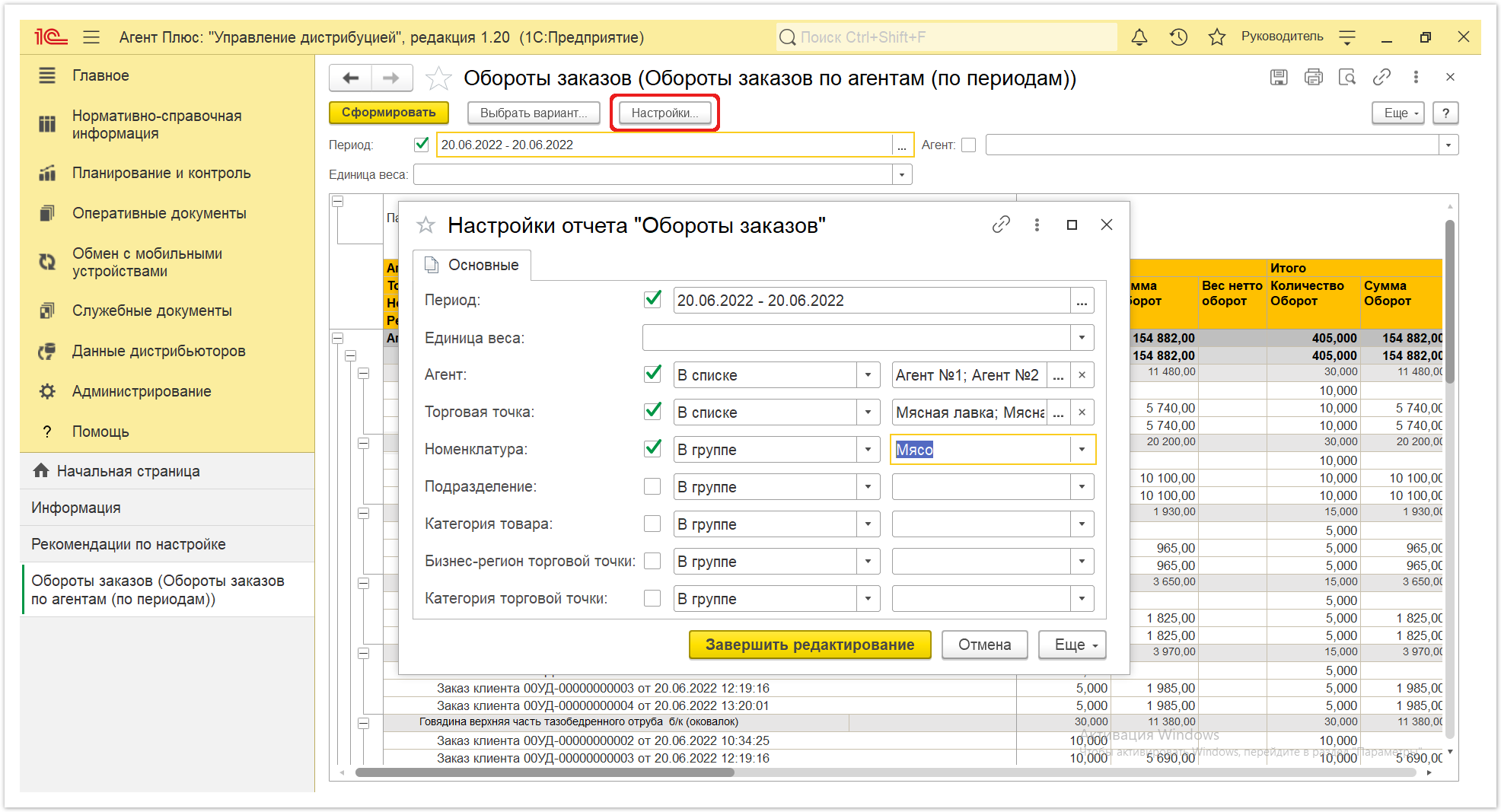Toggle Период checkbox in settings dialog

click(x=652, y=299)
